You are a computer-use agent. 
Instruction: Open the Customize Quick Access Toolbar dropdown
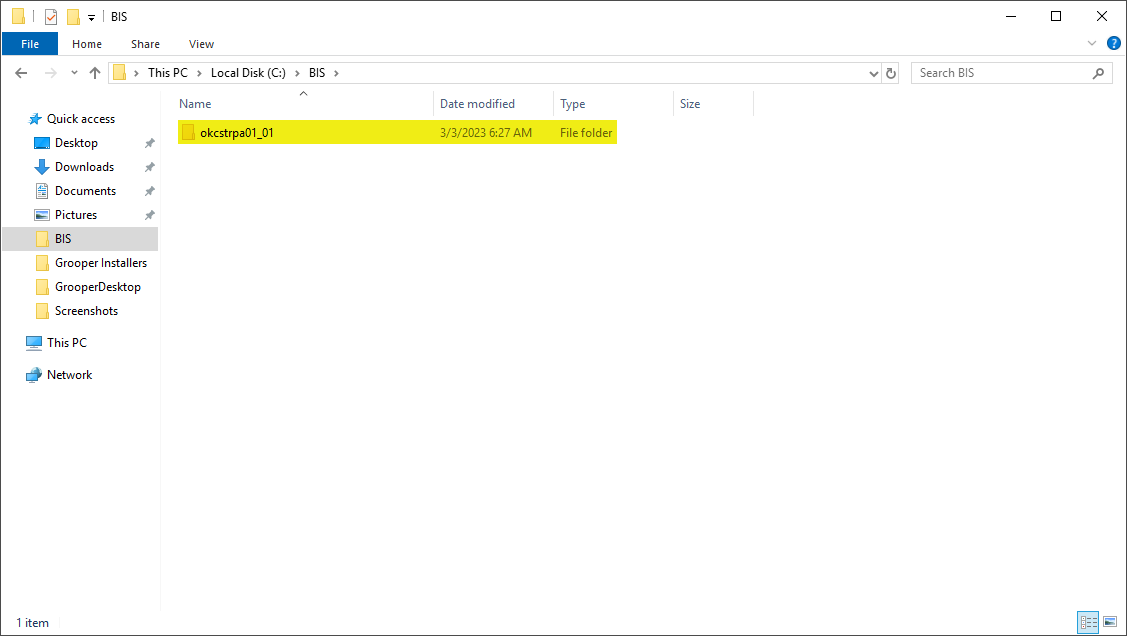click(x=91, y=17)
